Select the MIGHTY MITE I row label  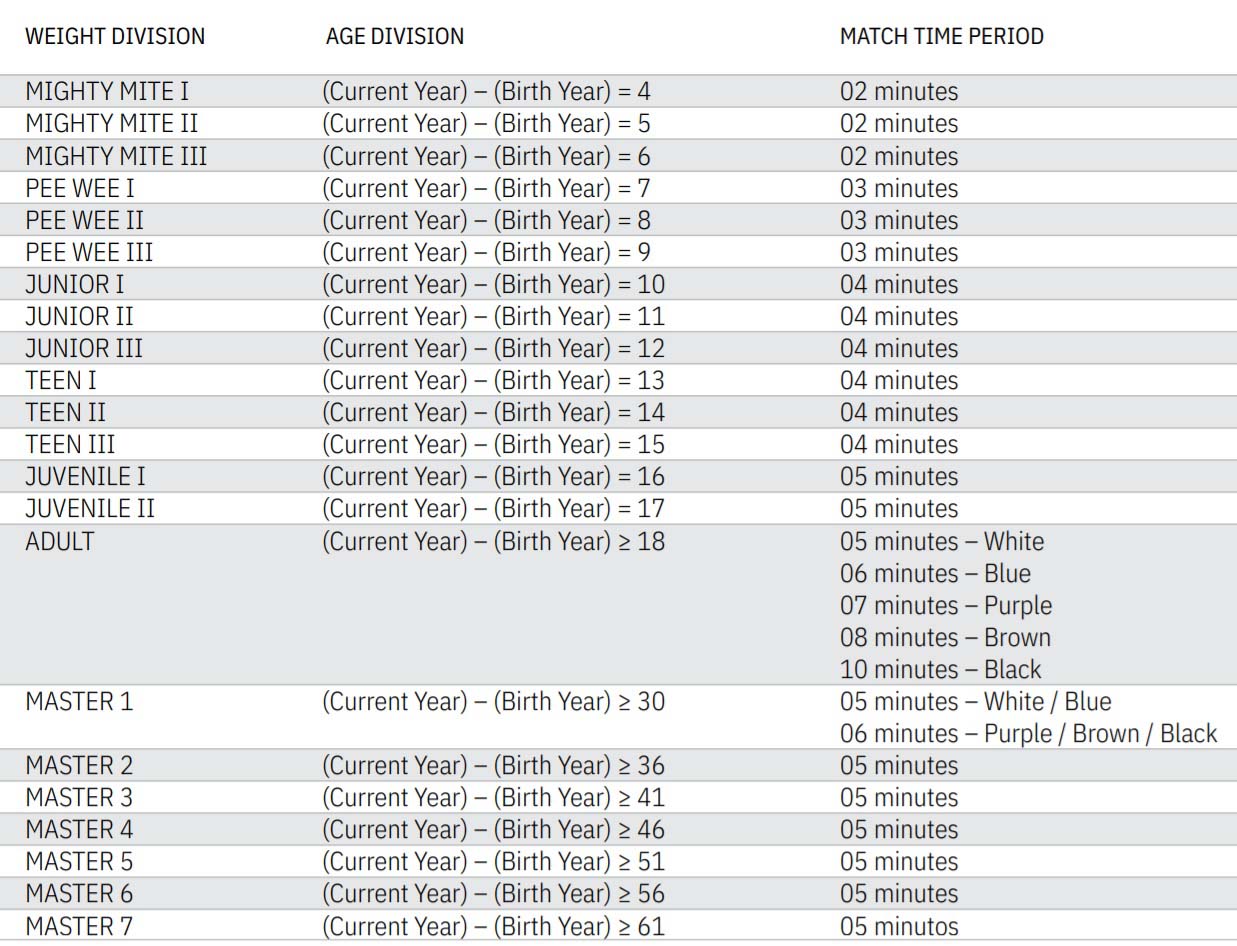107,92
